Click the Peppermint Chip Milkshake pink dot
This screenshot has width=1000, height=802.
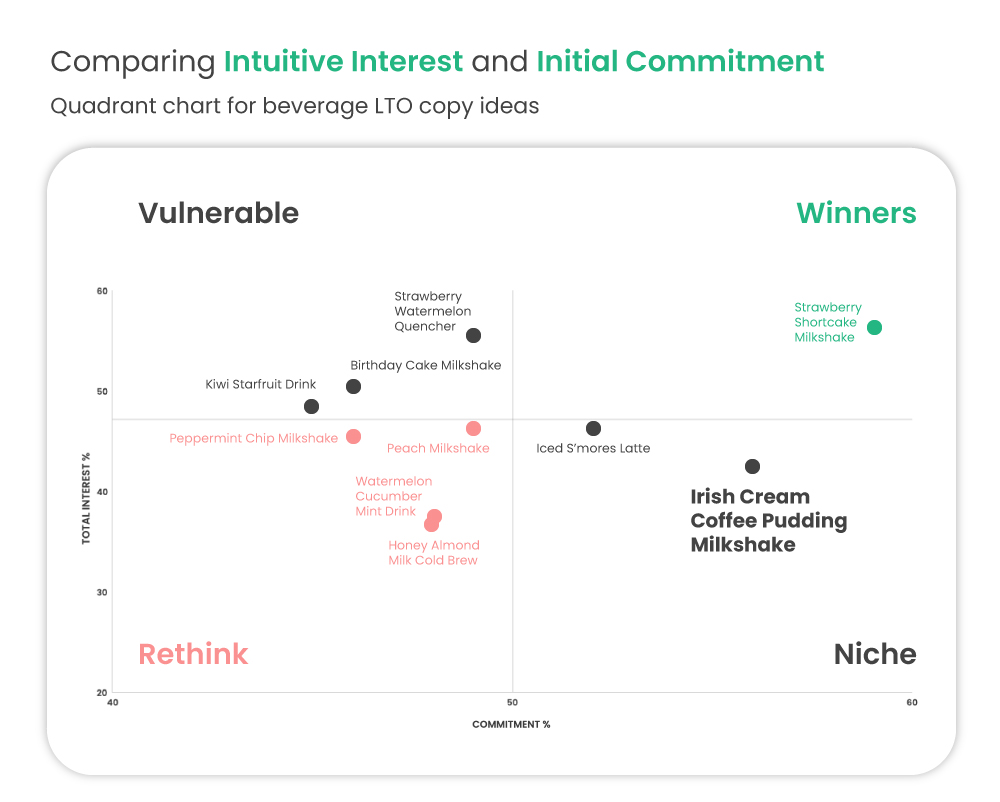click(x=353, y=437)
